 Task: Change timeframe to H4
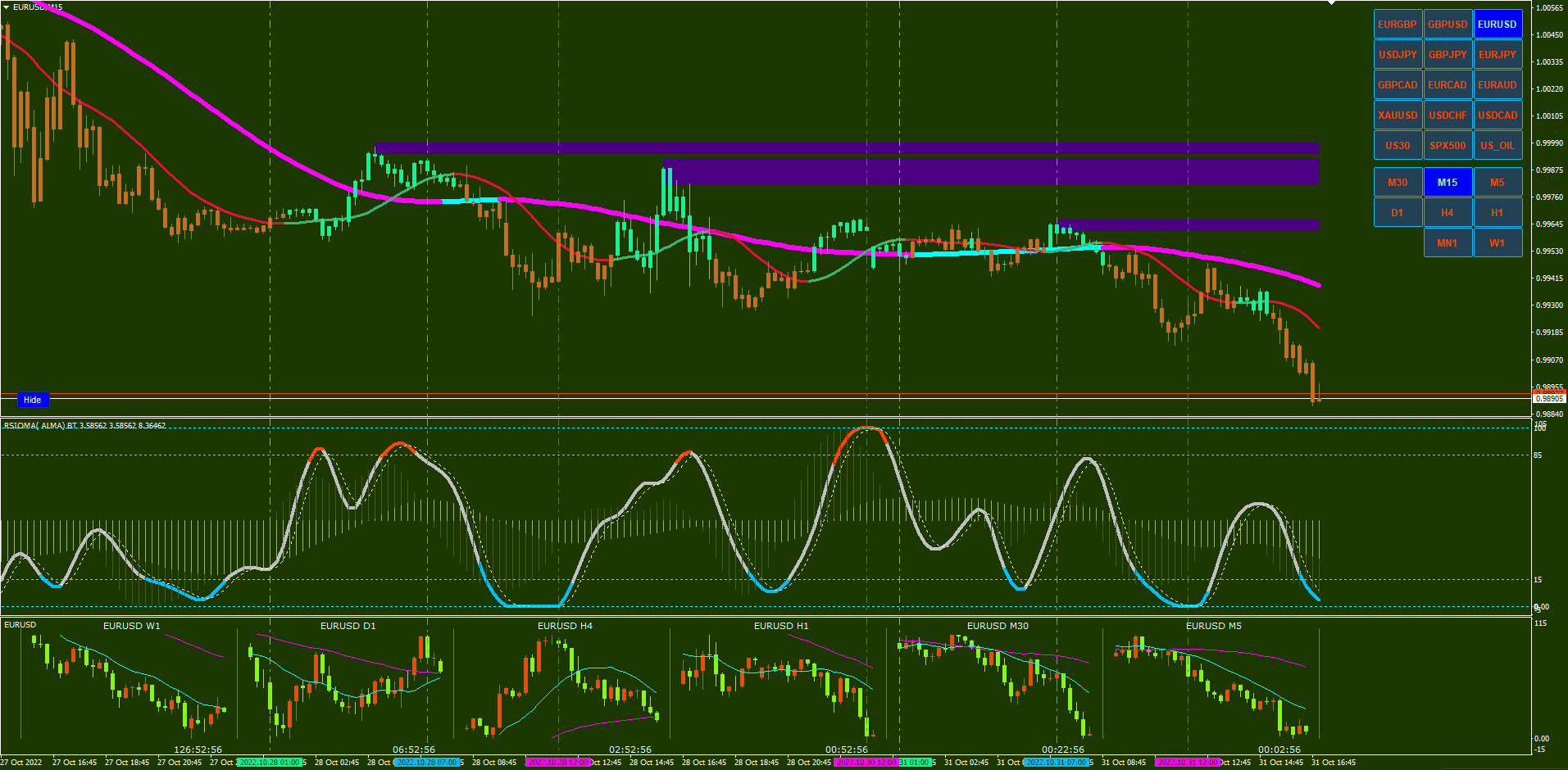coord(1448,212)
